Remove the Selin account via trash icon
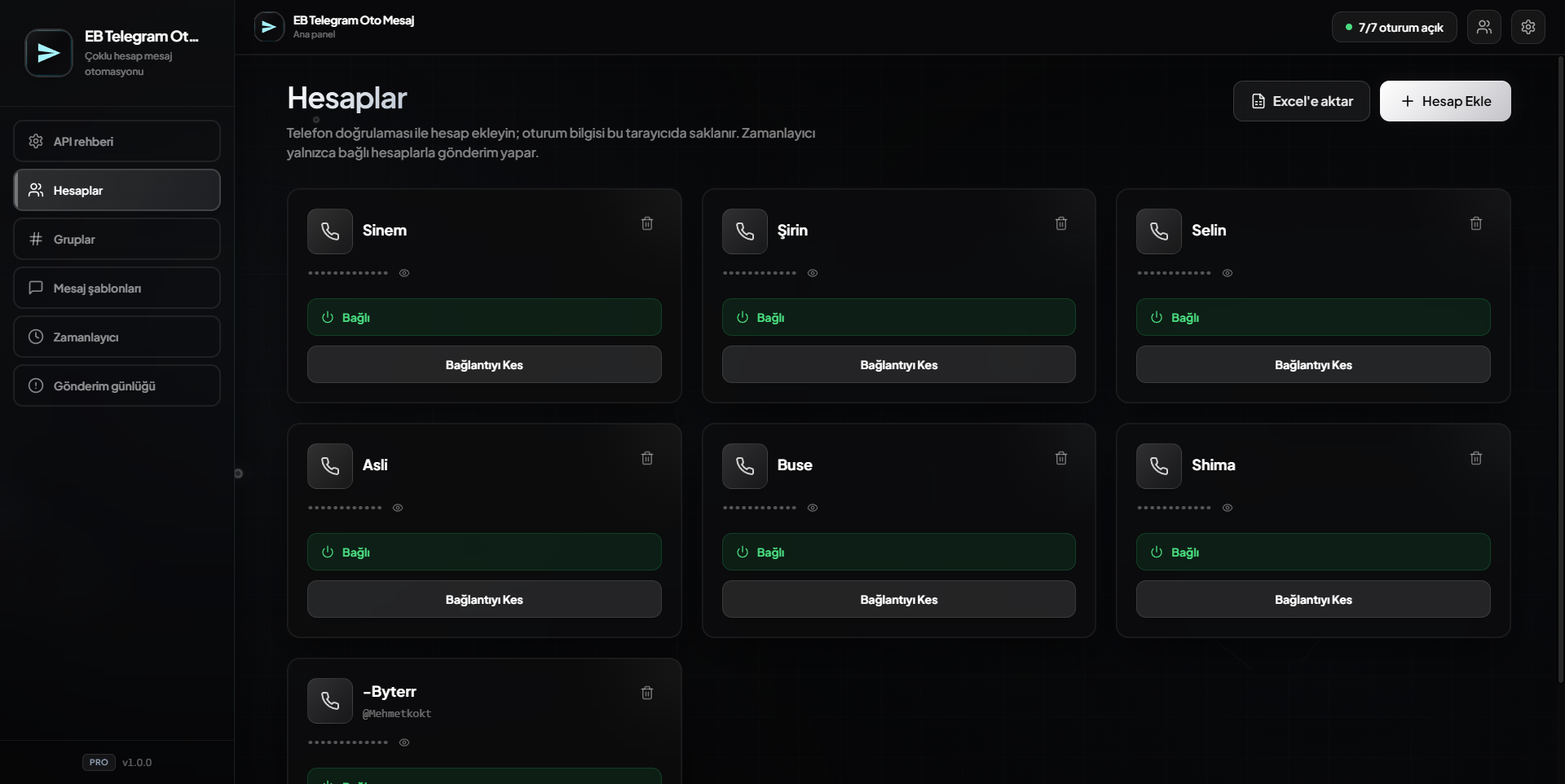This screenshot has width=1565, height=784. coord(1476,223)
